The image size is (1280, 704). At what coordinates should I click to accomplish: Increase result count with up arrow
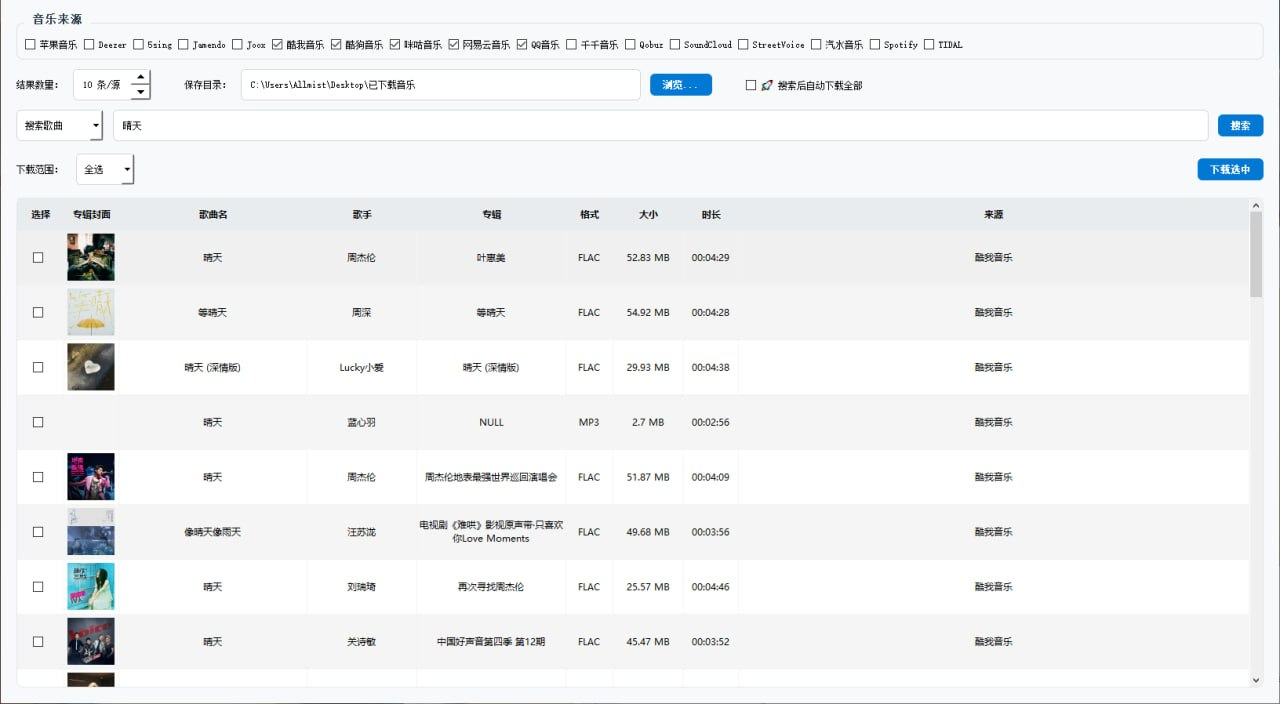pos(140,77)
